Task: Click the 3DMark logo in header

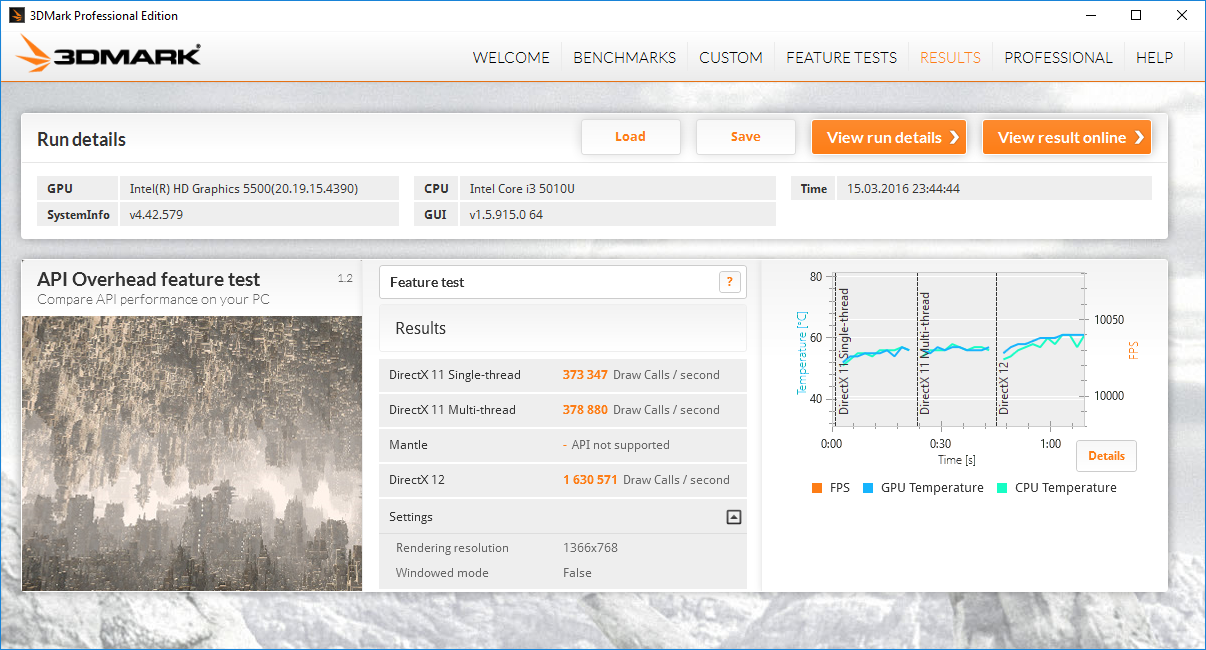Action: click(x=109, y=55)
